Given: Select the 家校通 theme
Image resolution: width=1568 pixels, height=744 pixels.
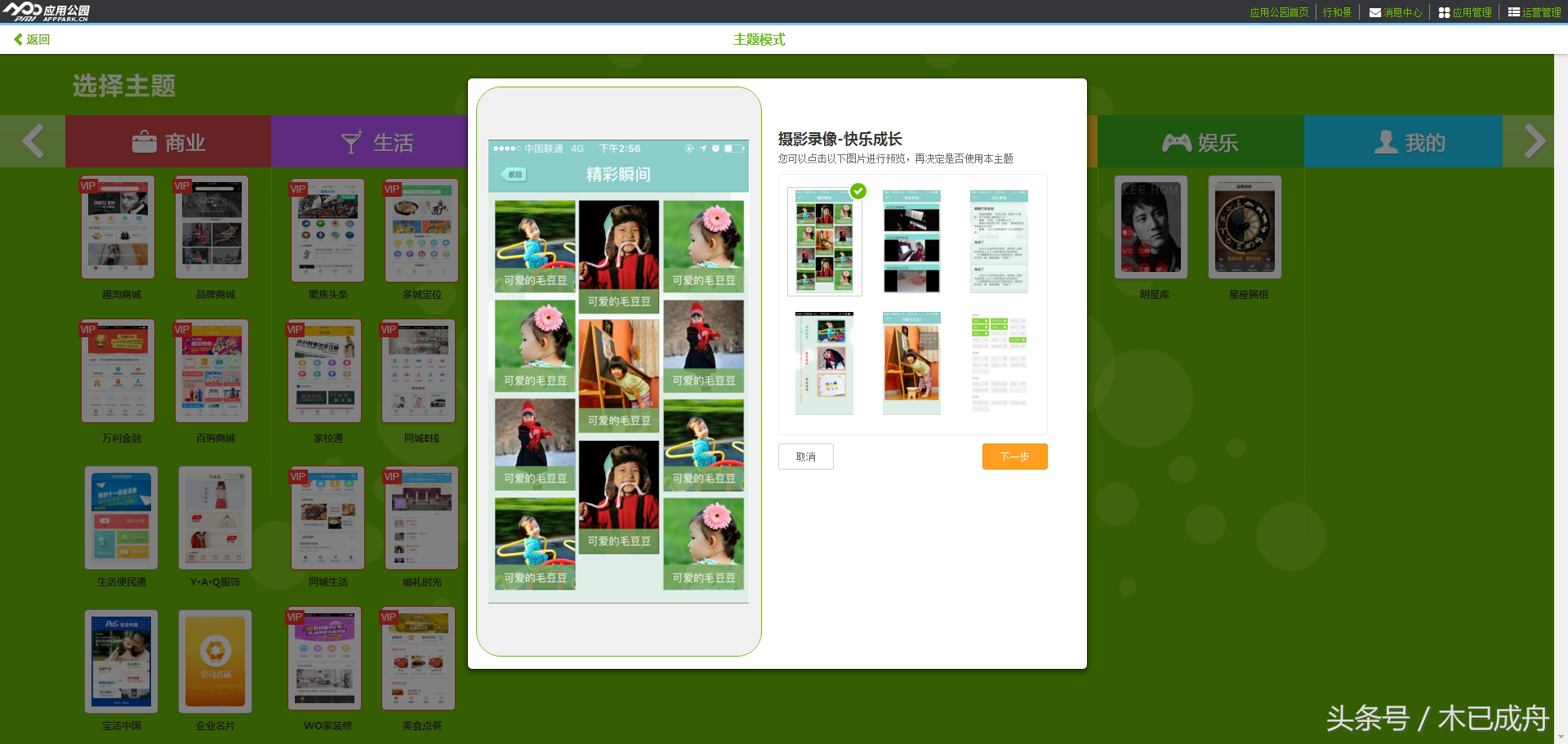Looking at the screenshot, I should 324,371.
